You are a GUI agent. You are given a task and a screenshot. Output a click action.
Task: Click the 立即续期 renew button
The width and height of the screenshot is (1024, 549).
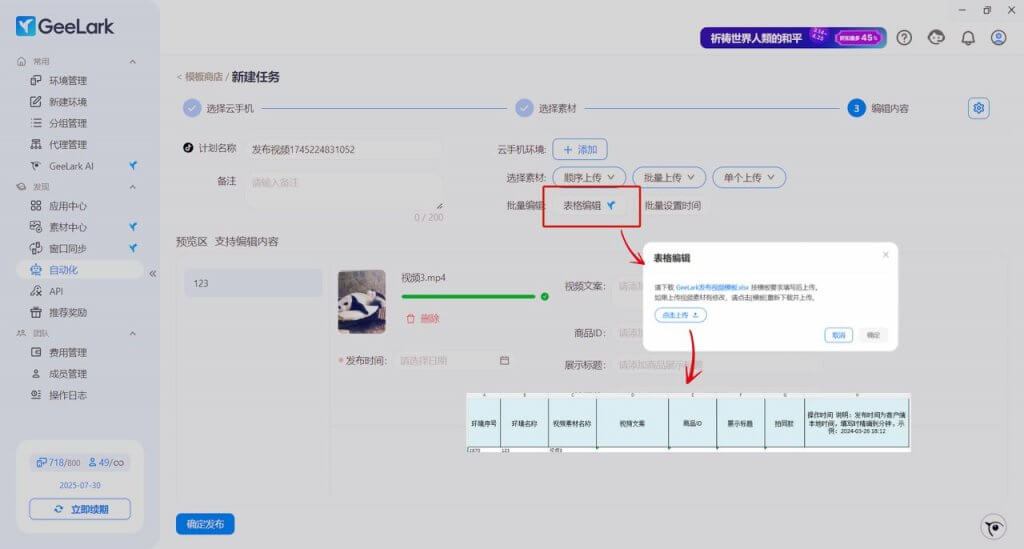[x=80, y=509]
